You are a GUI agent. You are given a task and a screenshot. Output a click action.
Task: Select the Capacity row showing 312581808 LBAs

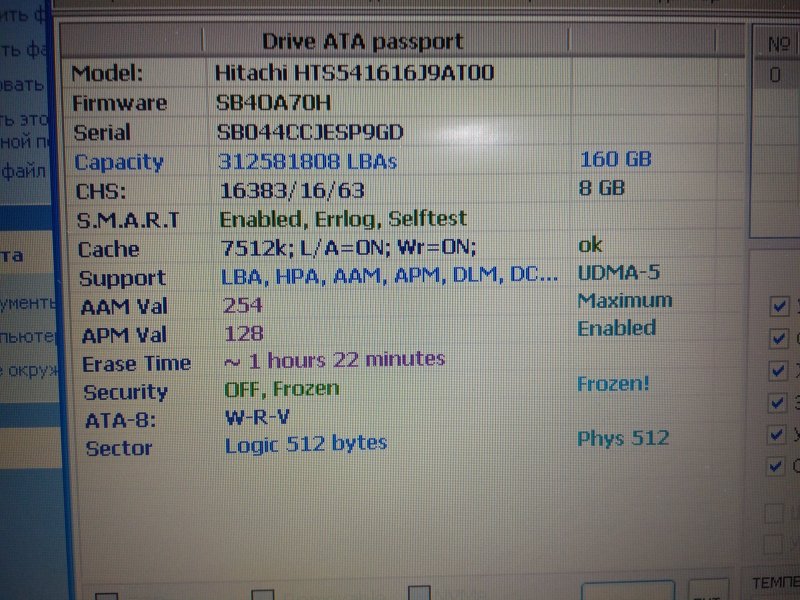point(308,161)
